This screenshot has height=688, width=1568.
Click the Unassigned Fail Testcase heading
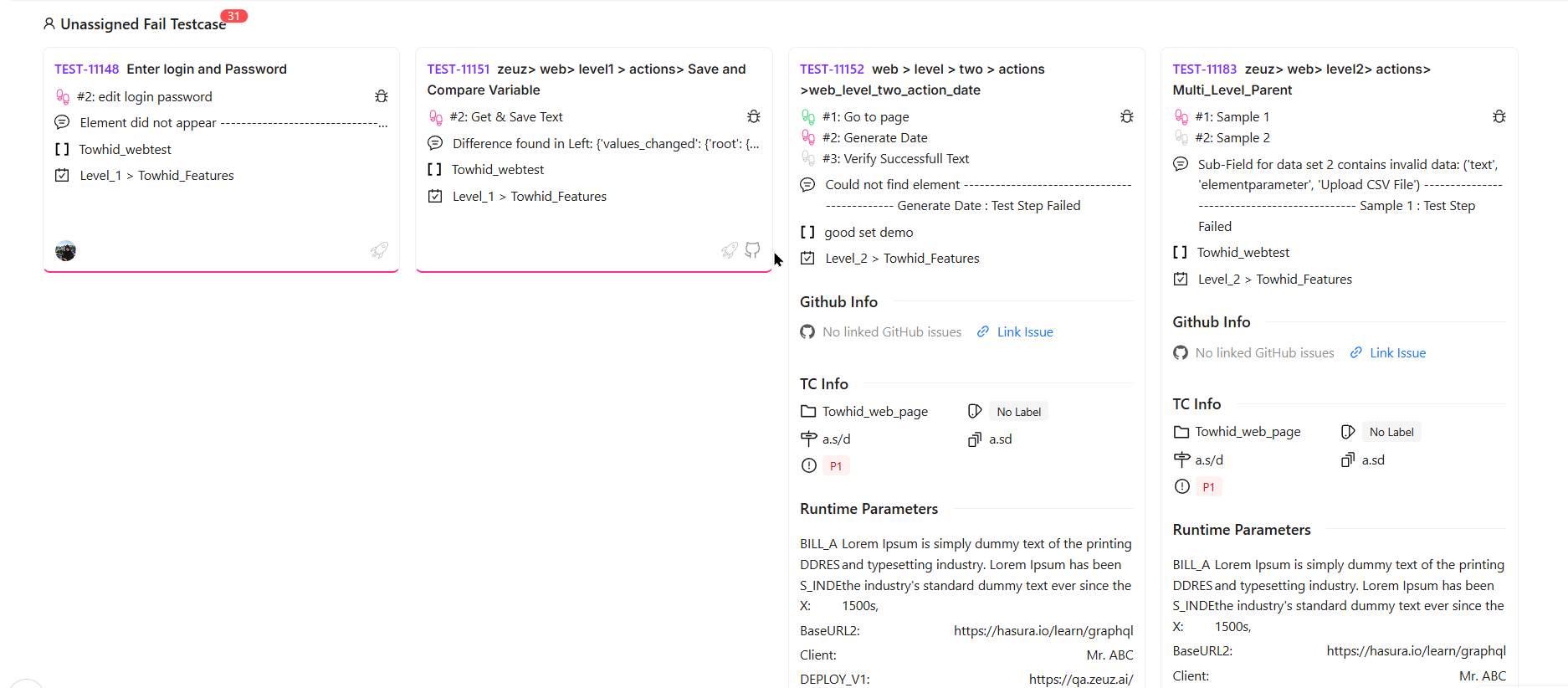coord(143,24)
